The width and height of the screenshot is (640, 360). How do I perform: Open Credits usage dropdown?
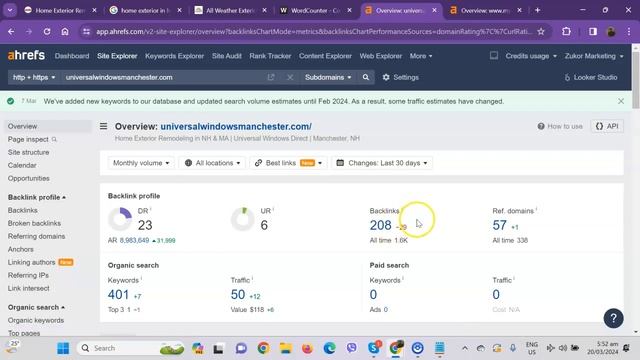[531, 56]
